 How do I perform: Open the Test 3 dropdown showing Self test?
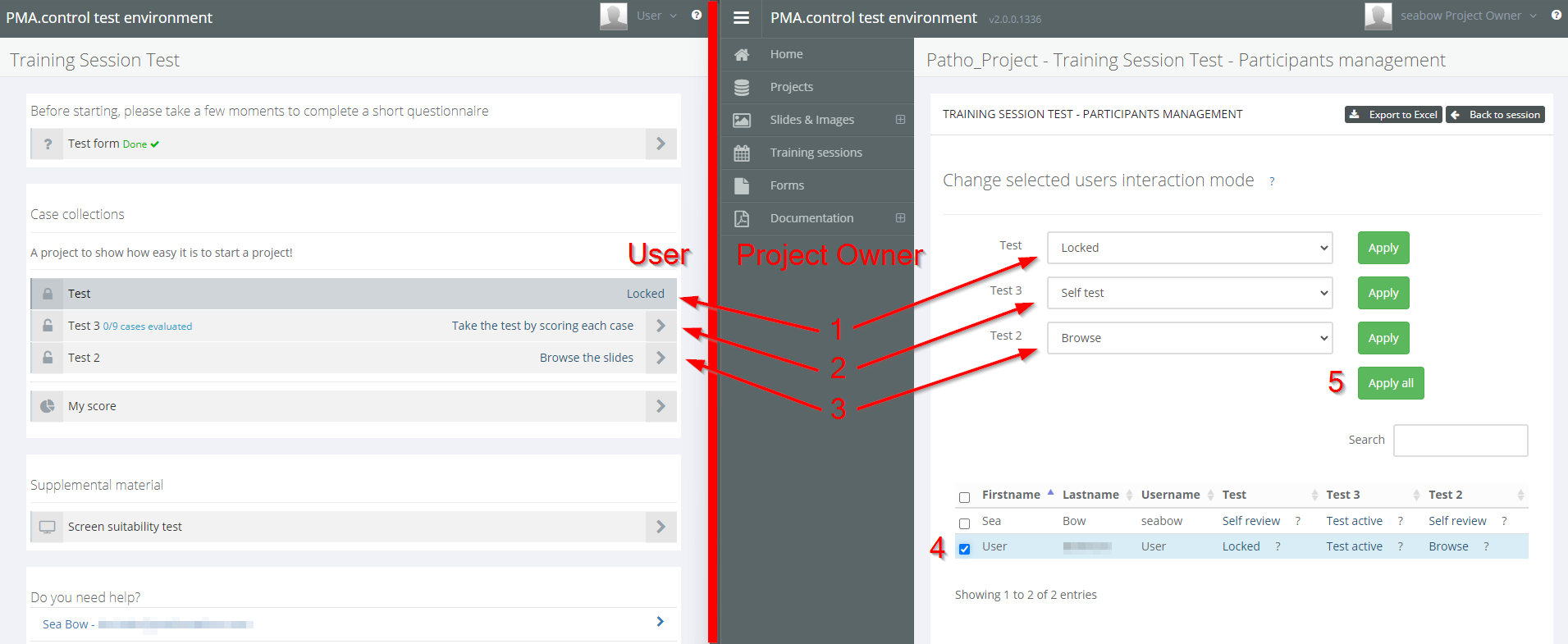[x=1189, y=293]
